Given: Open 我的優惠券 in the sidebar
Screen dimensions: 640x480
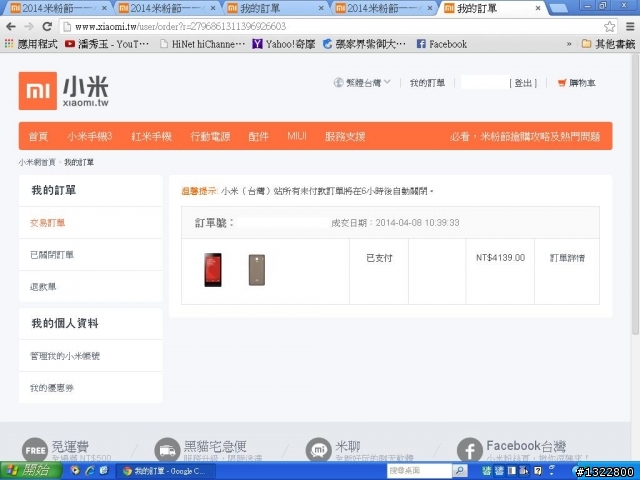Looking at the screenshot, I should tap(52, 388).
